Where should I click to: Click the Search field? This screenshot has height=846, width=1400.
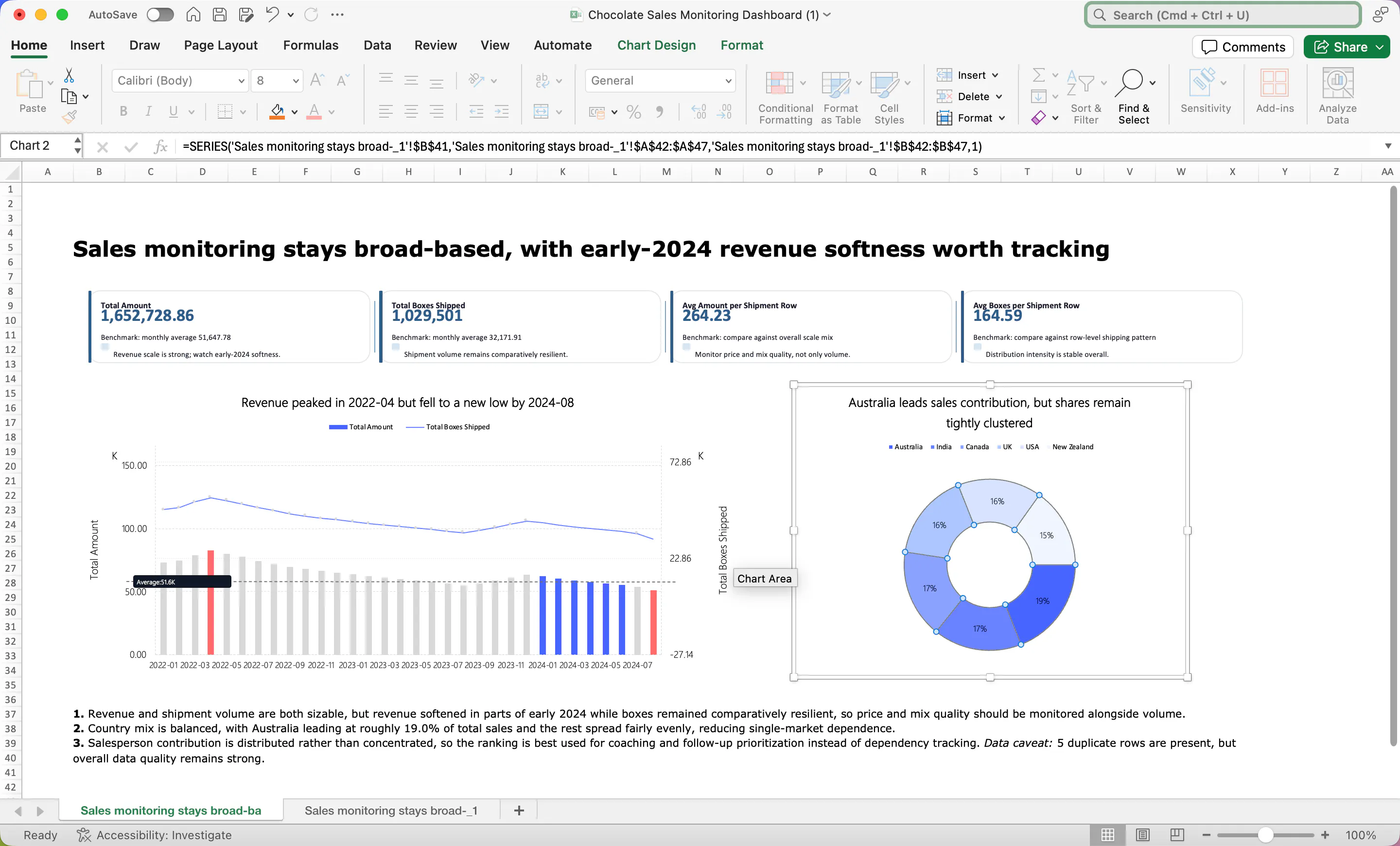(x=1223, y=16)
